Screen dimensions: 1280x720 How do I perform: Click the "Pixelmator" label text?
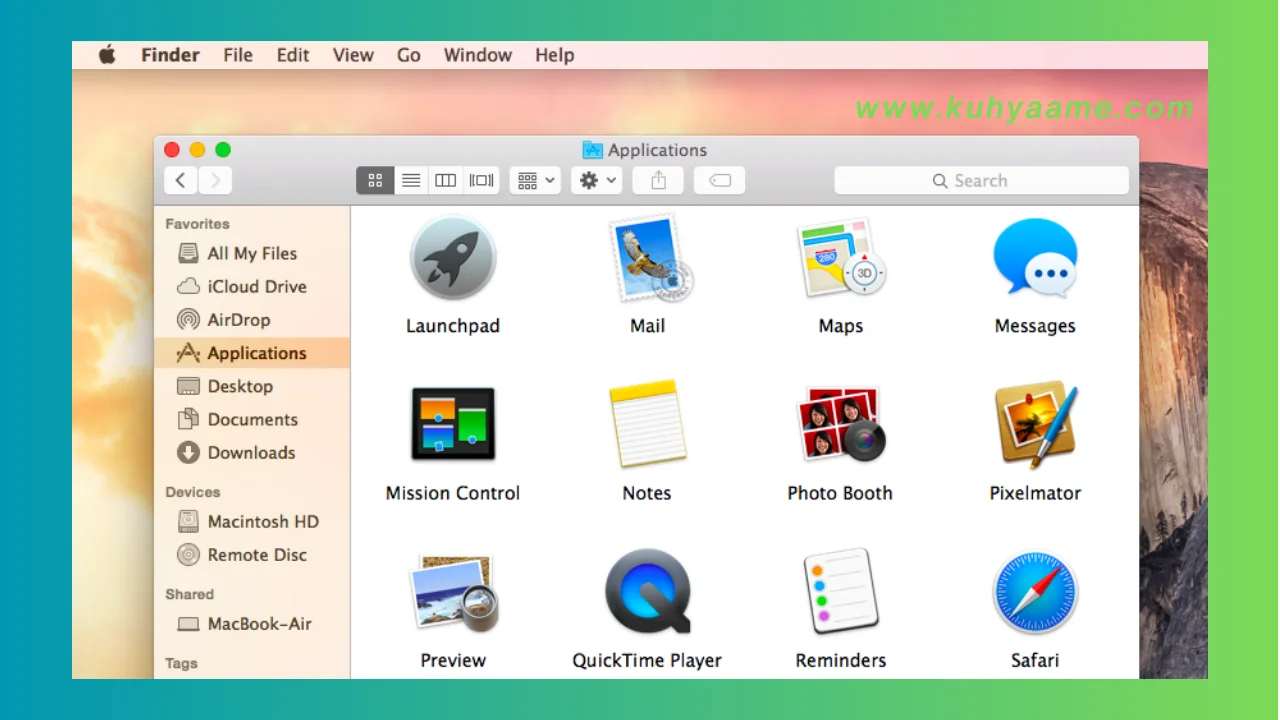(1035, 493)
